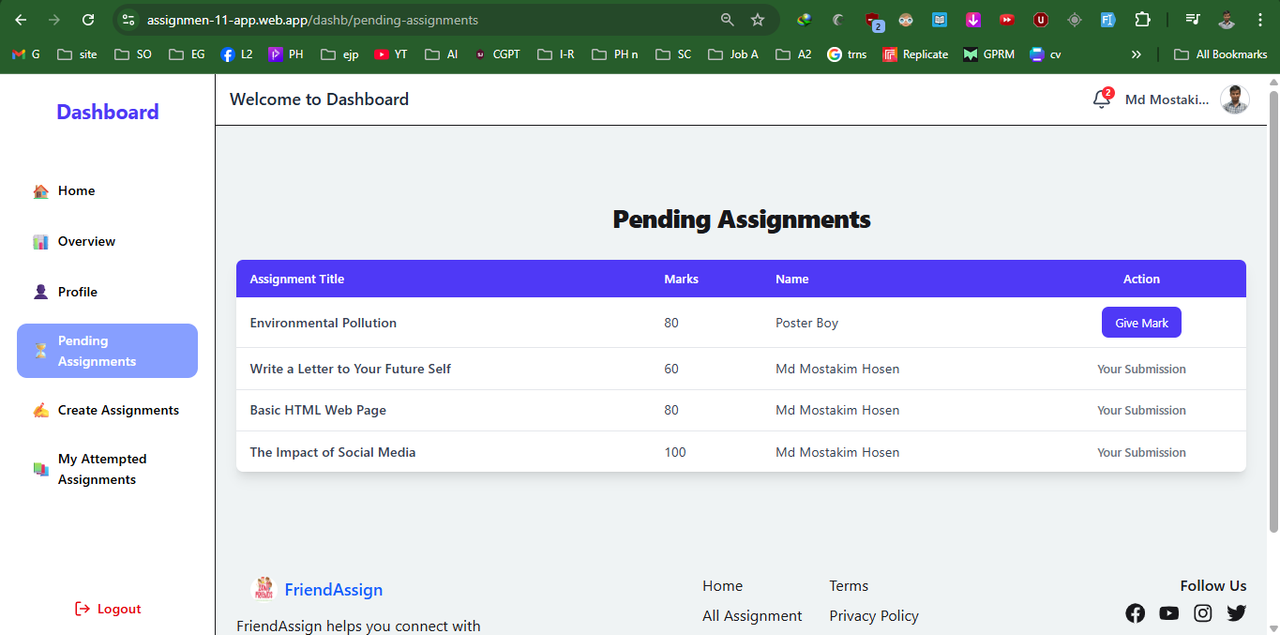The image size is (1280, 635).
Task: Click the marks value 100
Action: point(675,452)
